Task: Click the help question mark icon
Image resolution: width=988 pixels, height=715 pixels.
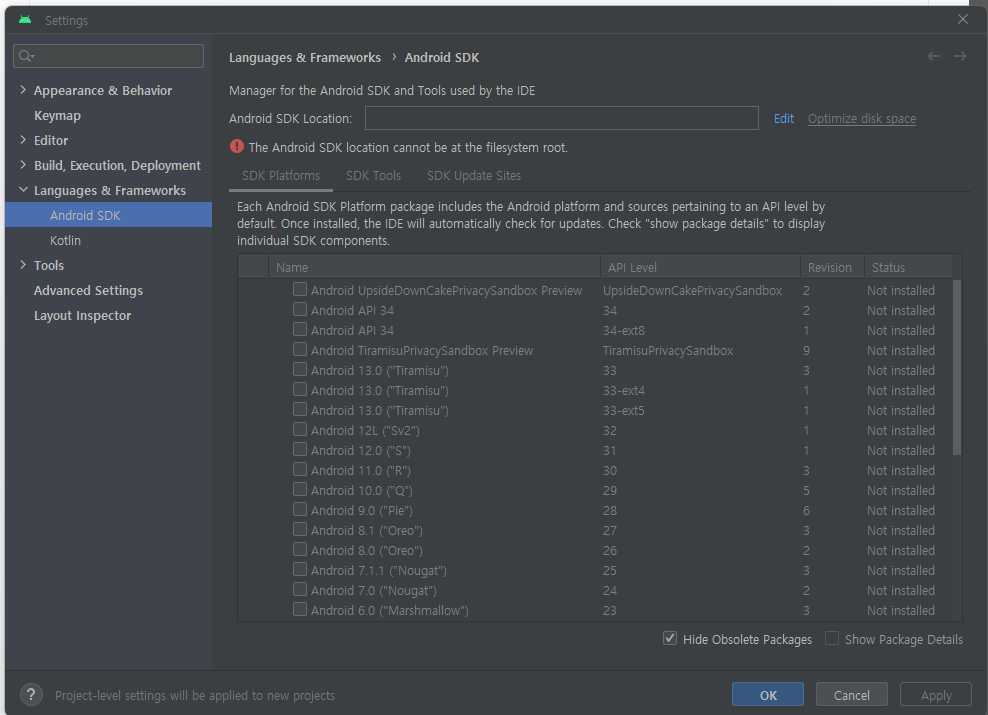Action: (32, 695)
